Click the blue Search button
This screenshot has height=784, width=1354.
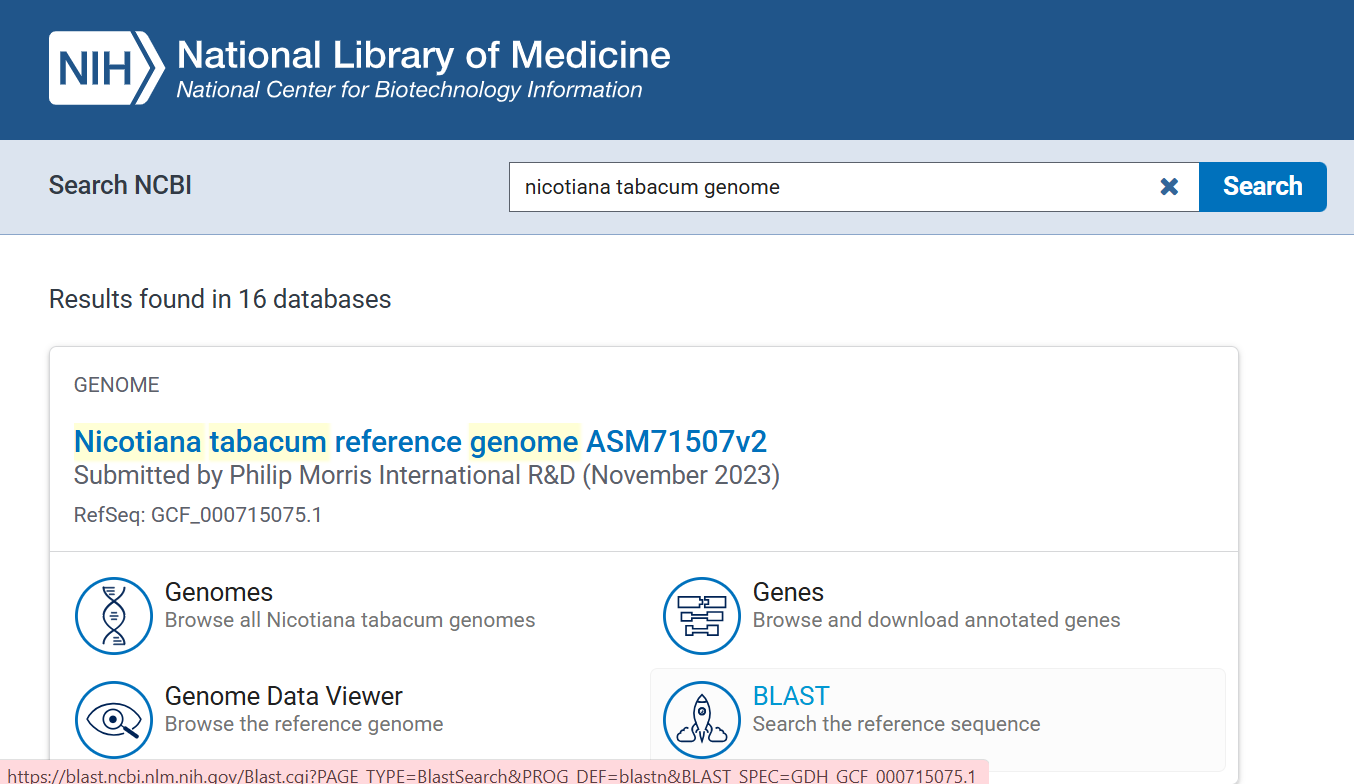[1263, 187]
